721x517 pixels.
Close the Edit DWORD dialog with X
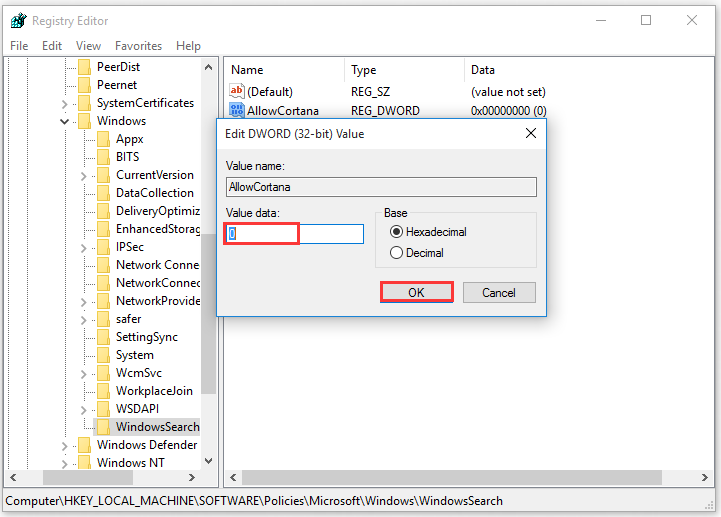(x=531, y=133)
